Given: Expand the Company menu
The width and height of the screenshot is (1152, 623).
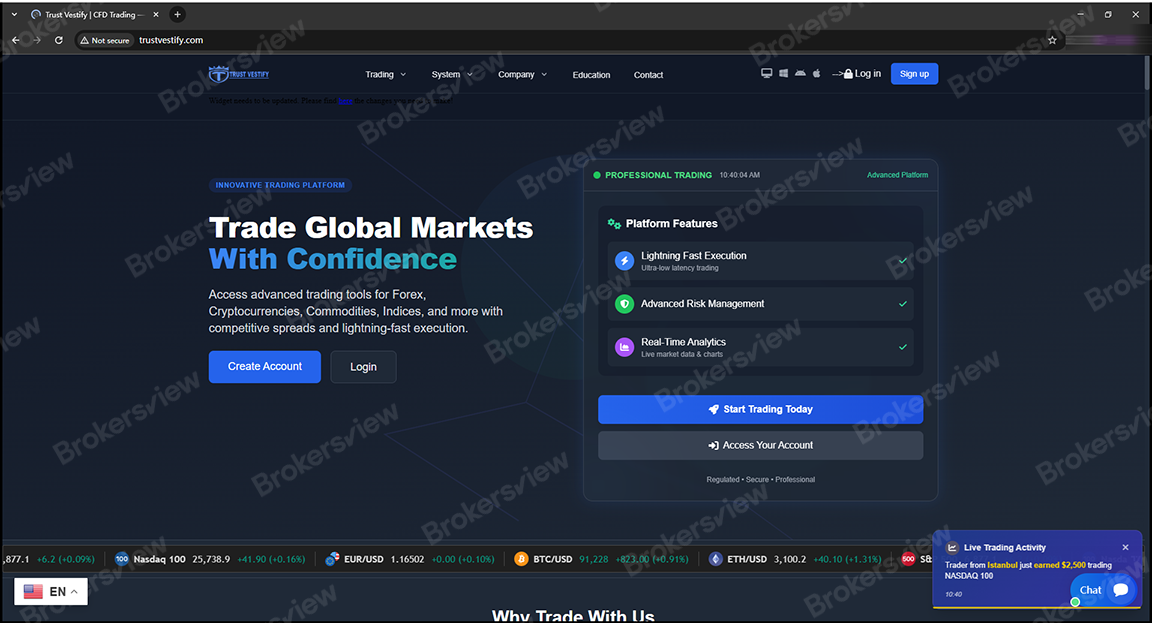Looking at the screenshot, I should [522, 74].
